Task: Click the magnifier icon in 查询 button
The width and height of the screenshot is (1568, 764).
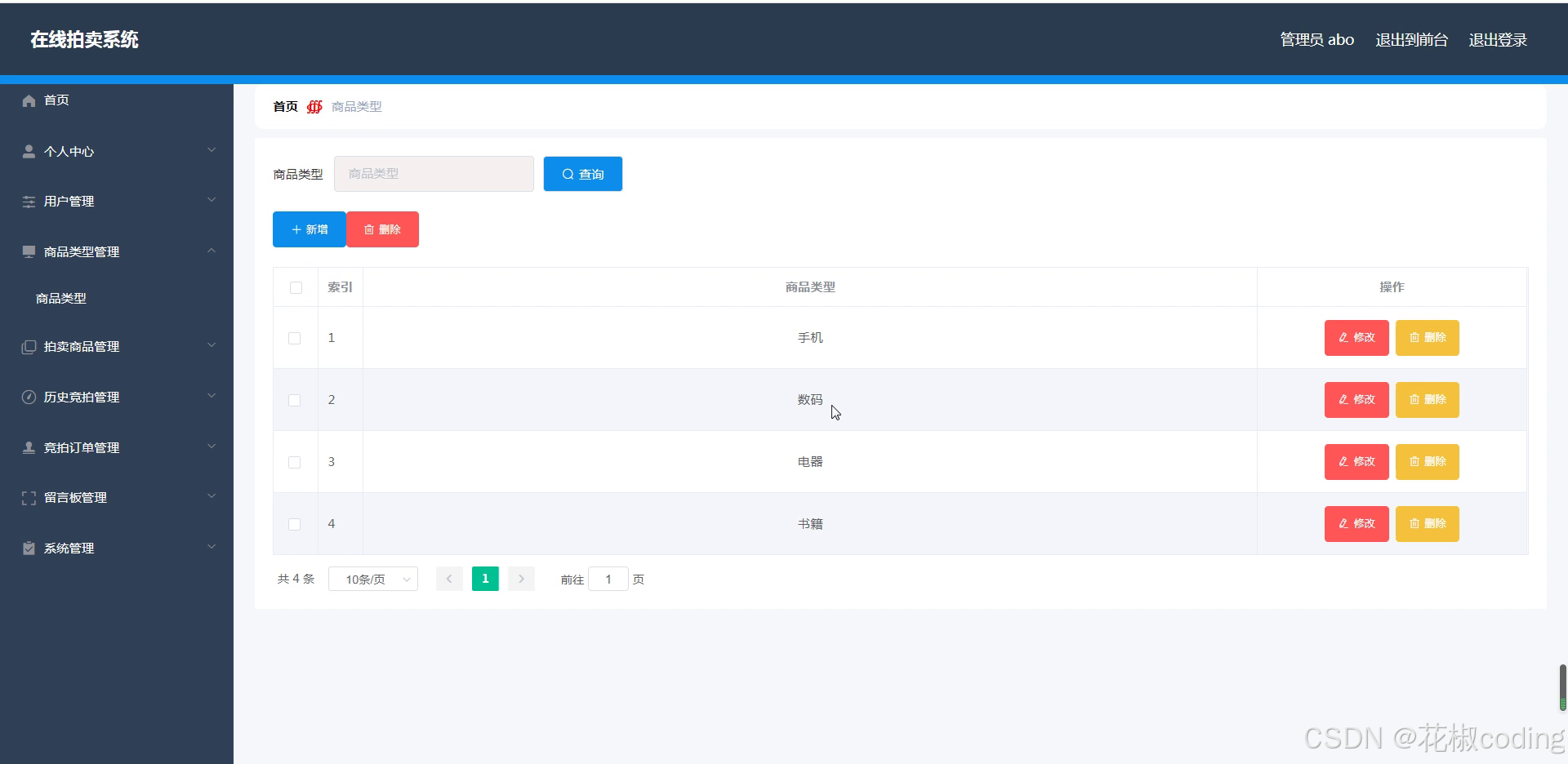Action: tap(568, 175)
